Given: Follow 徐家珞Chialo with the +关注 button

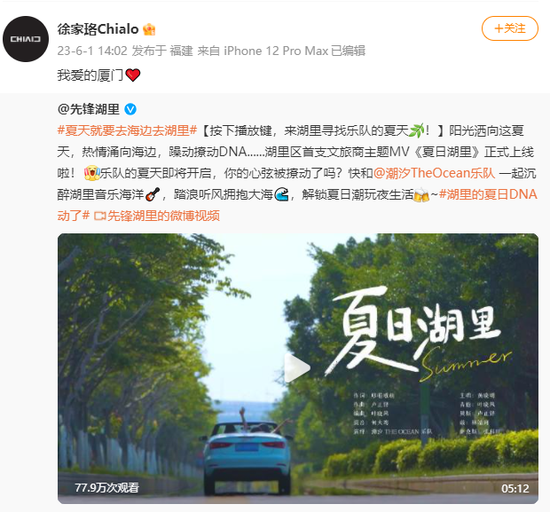Looking at the screenshot, I should (x=510, y=28).
